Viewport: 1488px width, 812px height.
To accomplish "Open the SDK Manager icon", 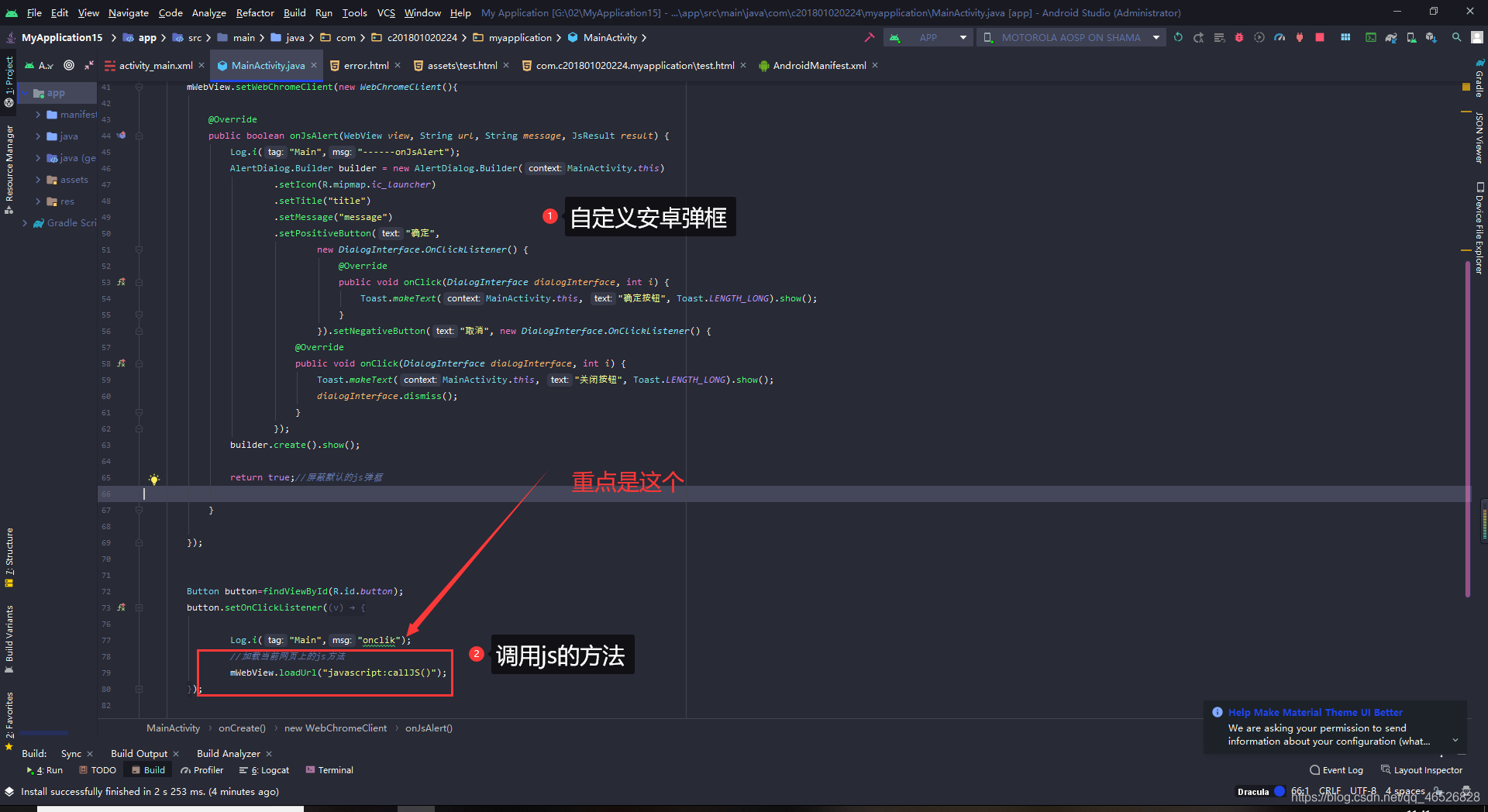I will [x=1431, y=37].
